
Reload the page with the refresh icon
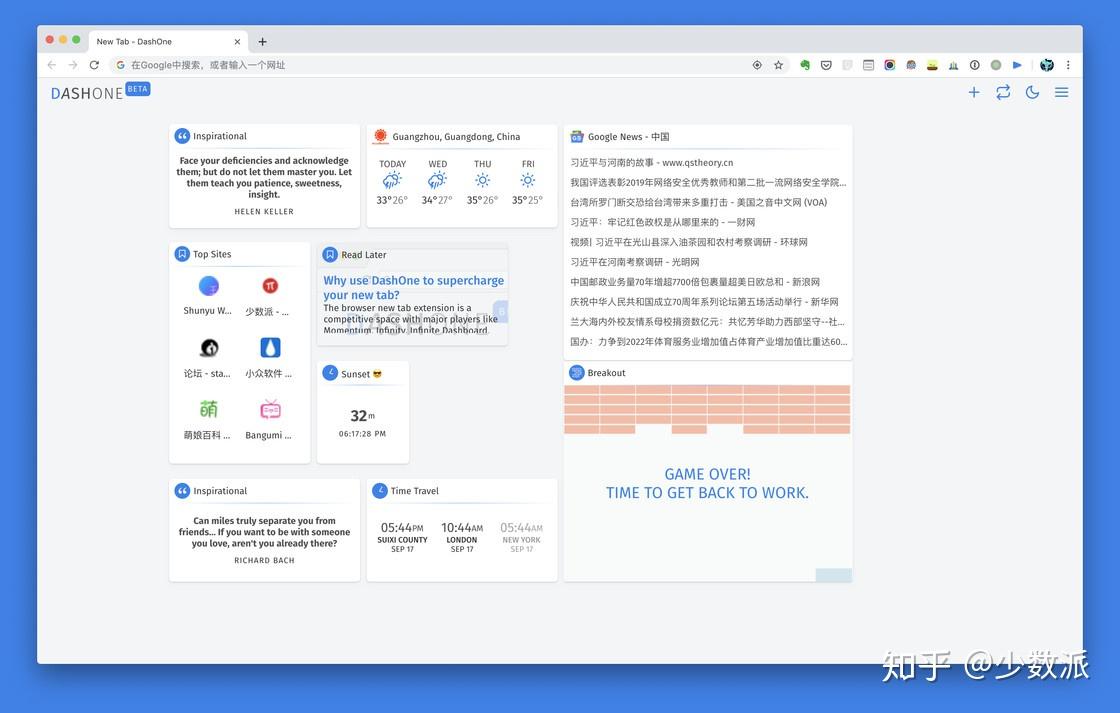[94, 65]
